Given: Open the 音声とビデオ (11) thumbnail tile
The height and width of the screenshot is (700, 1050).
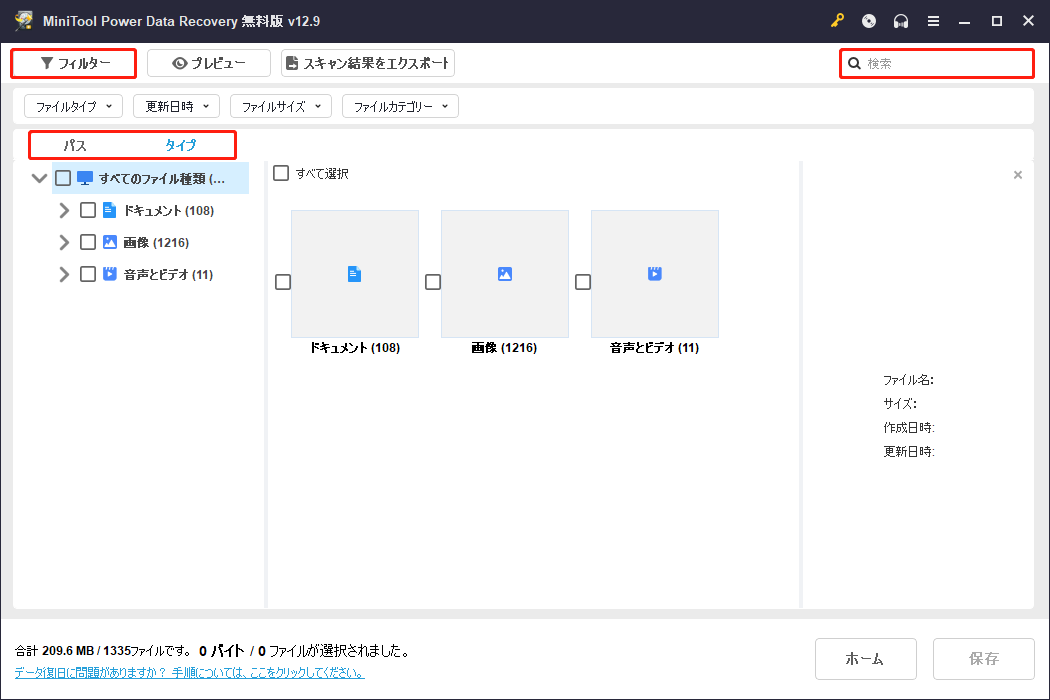Looking at the screenshot, I should coord(655,274).
